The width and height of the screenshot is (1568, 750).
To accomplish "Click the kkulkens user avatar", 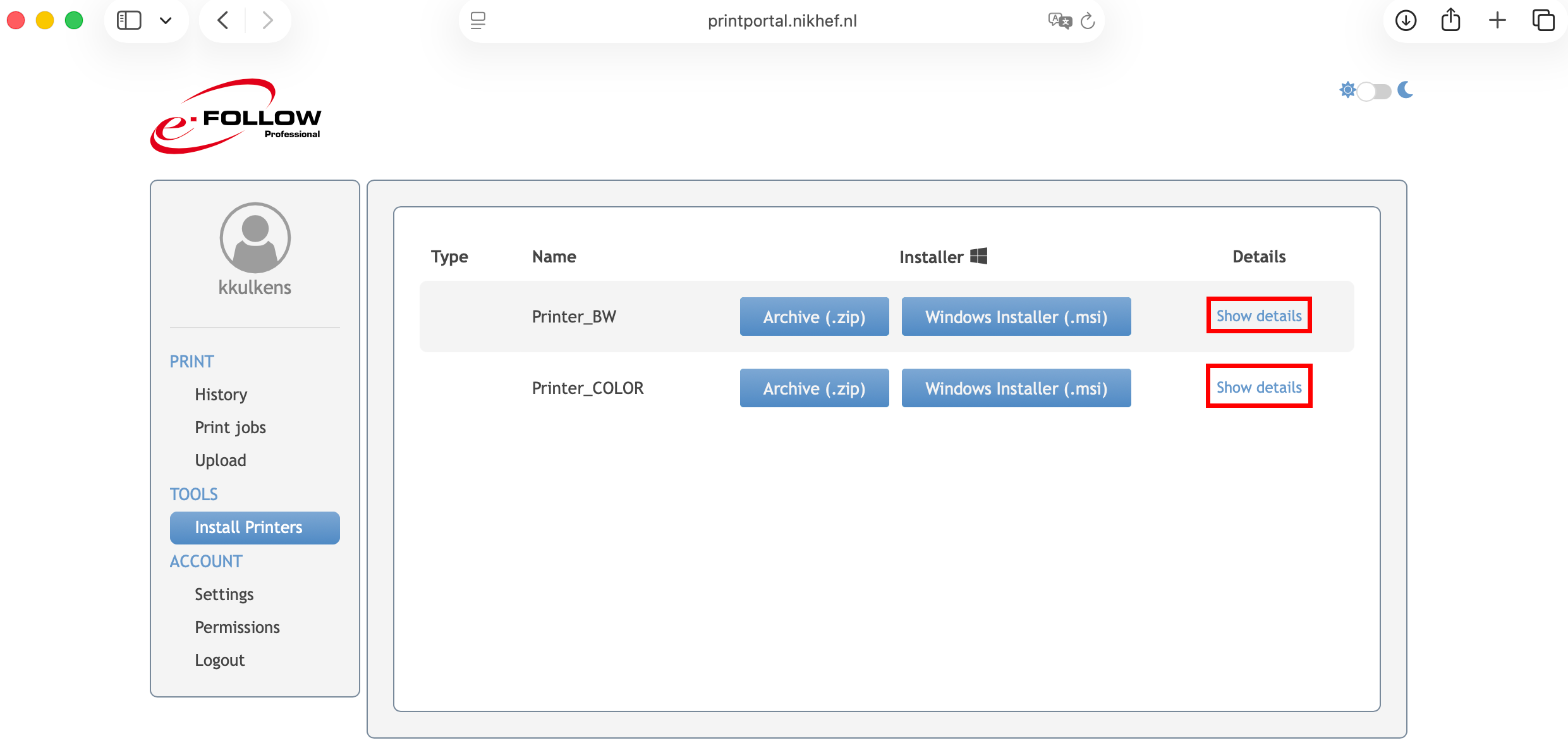I will click(x=255, y=238).
